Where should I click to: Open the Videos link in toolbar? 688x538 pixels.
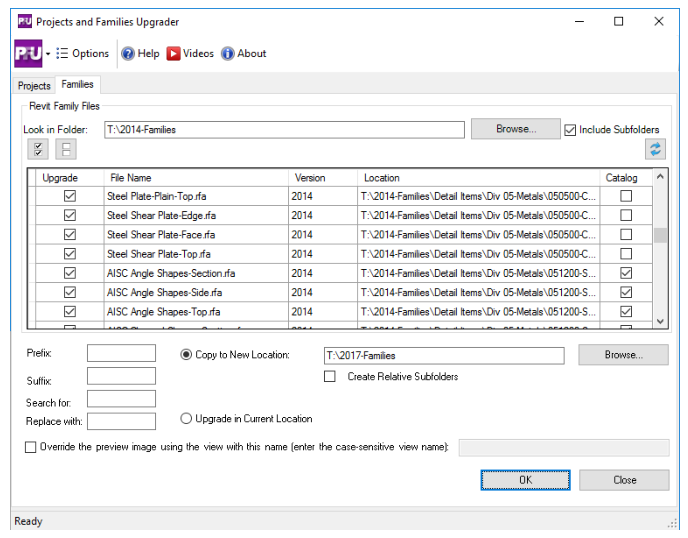pyautogui.click(x=190, y=54)
